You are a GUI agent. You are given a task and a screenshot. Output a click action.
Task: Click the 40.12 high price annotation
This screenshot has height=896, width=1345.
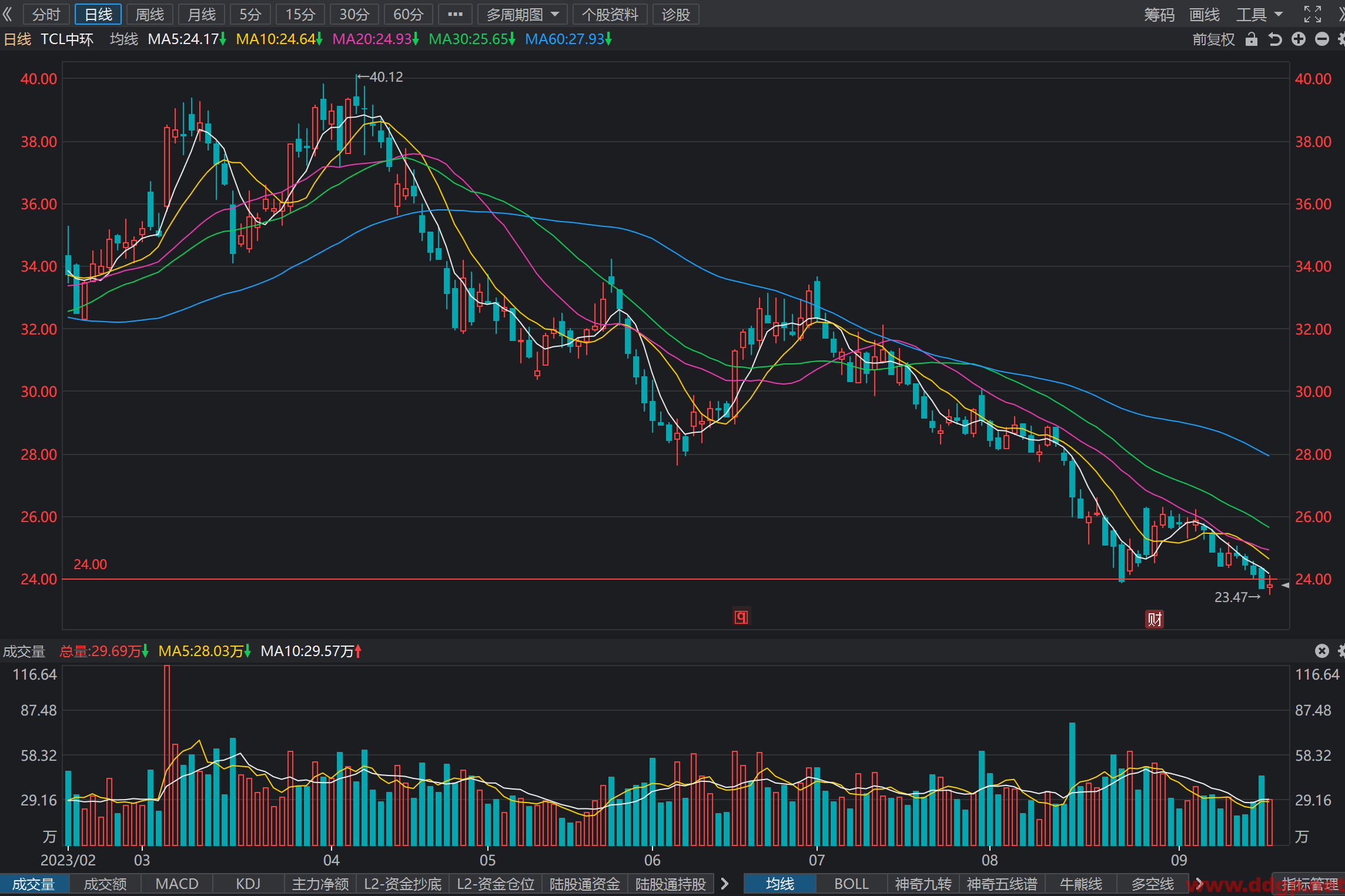[380, 77]
